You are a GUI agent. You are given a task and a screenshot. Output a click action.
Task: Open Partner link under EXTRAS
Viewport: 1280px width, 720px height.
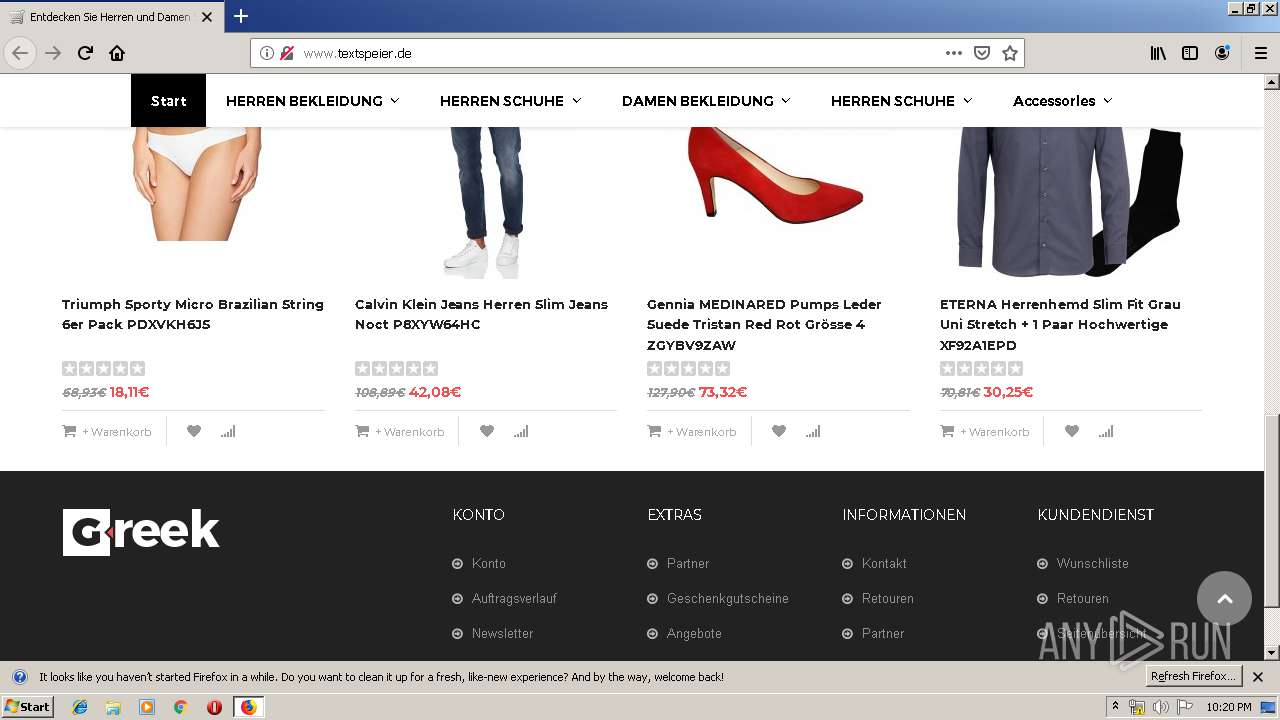tap(688, 564)
